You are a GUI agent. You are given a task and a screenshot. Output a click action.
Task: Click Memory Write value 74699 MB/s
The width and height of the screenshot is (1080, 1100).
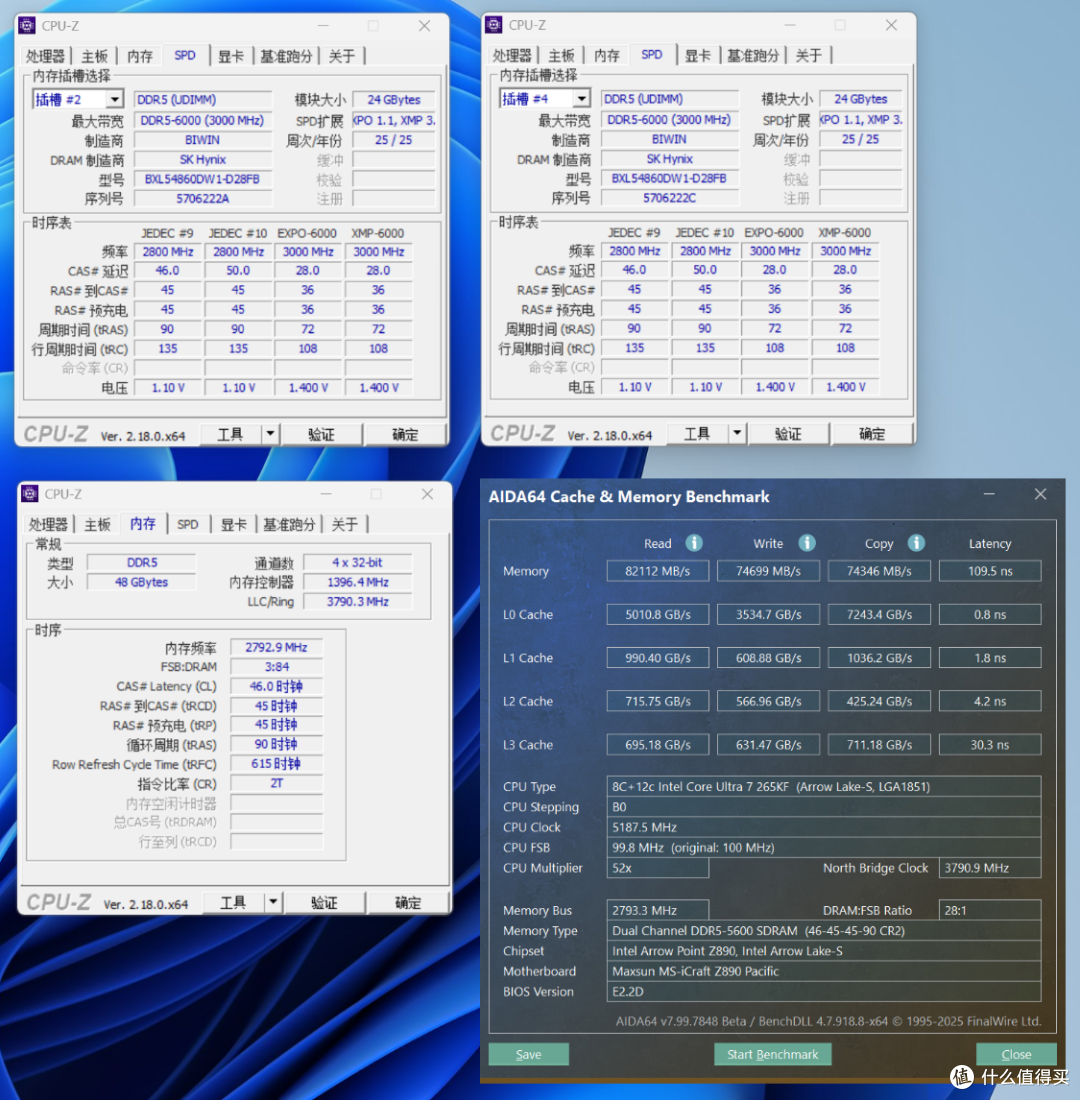tap(768, 571)
